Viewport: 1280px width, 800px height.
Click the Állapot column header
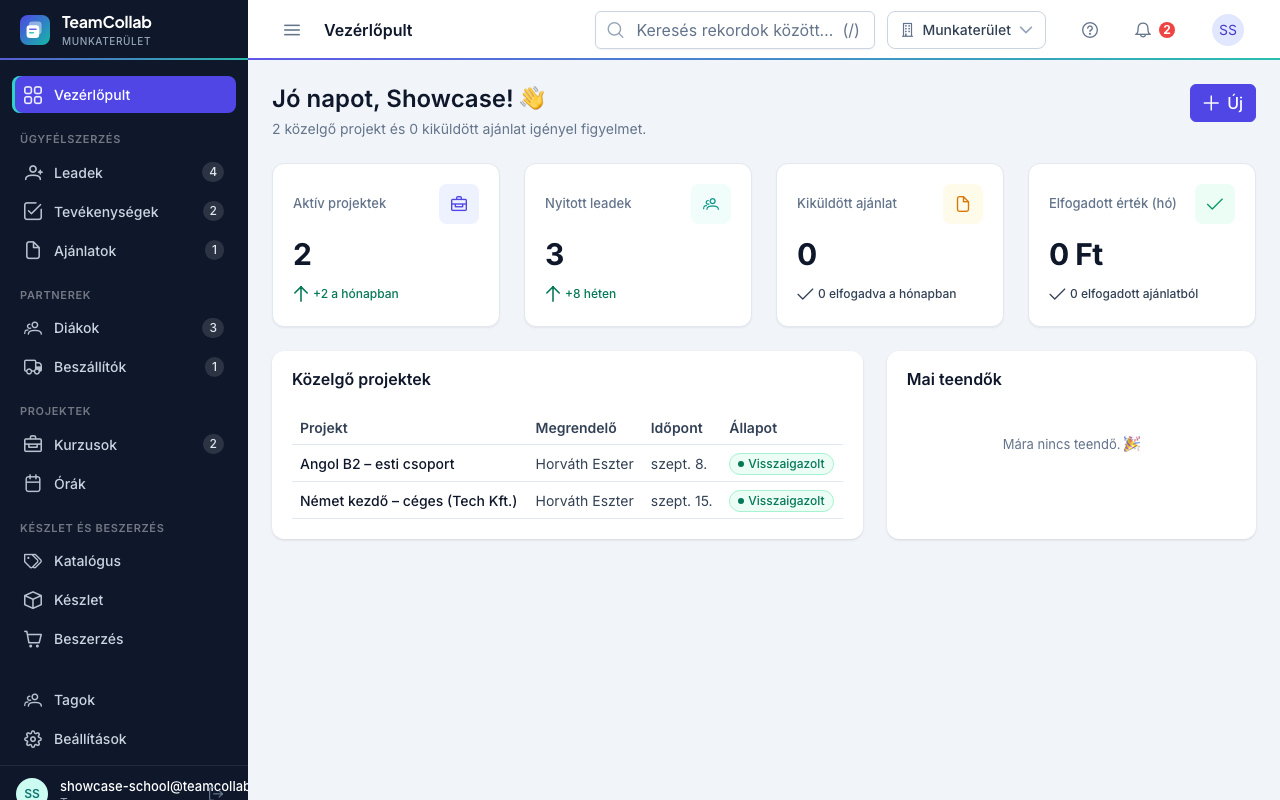coord(753,428)
